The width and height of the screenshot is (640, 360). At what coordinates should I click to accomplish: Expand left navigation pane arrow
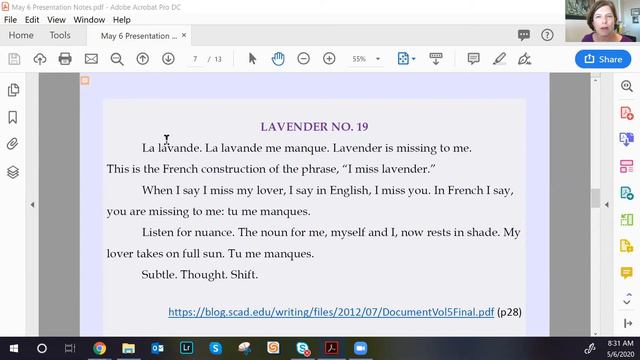[x=32, y=204]
